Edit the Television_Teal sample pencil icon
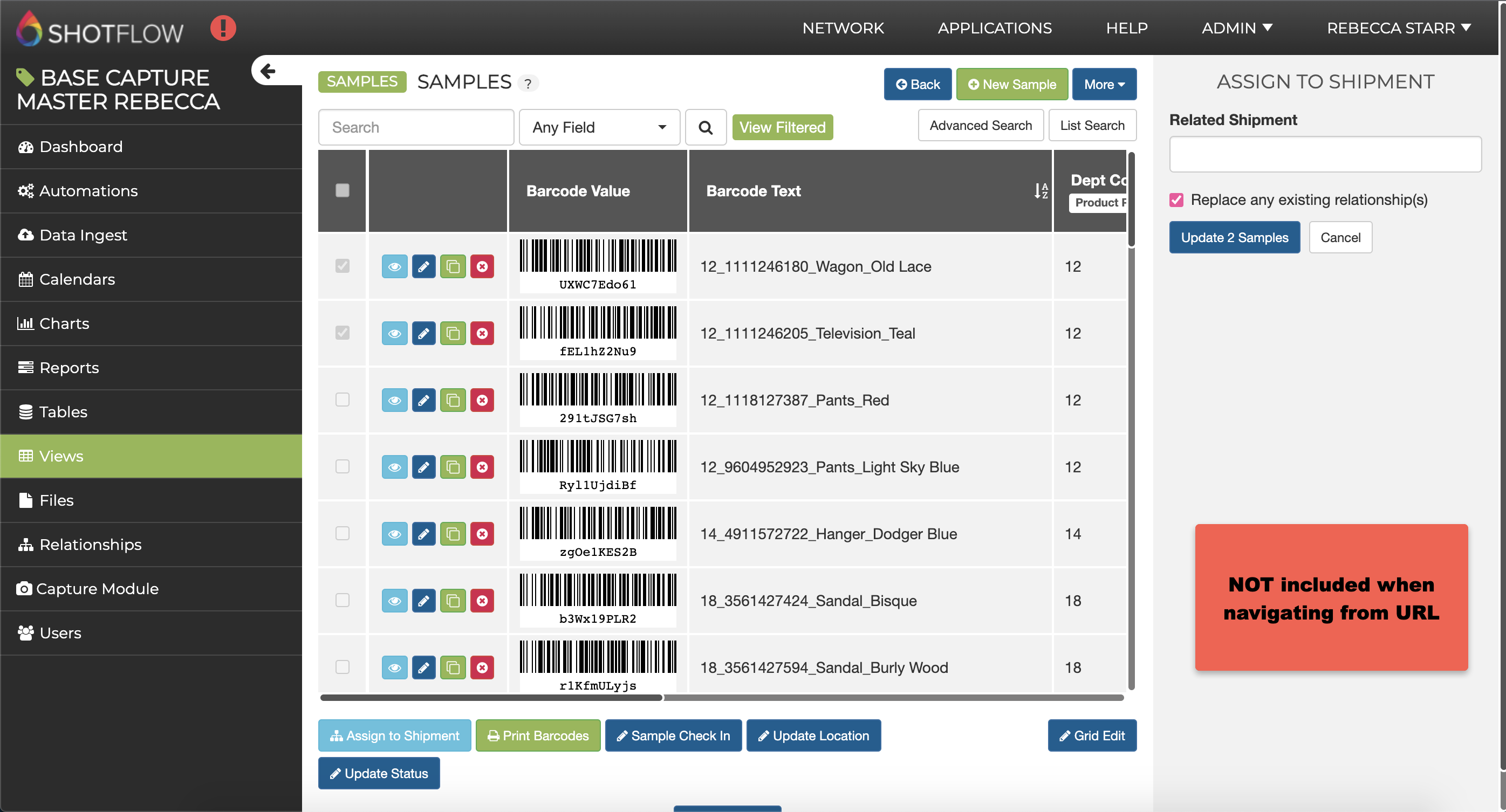 (x=423, y=333)
